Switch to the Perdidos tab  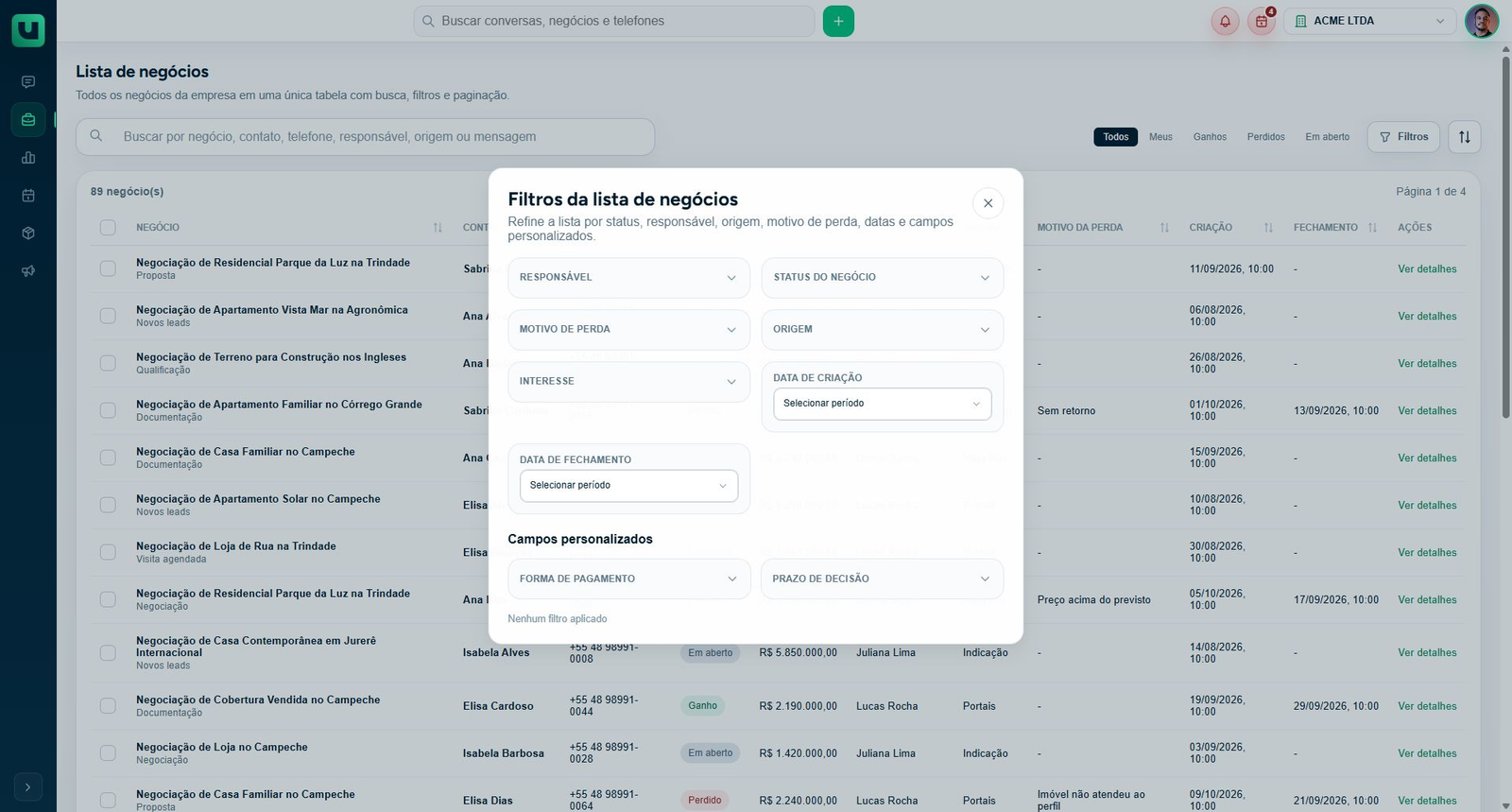(x=1265, y=137)
